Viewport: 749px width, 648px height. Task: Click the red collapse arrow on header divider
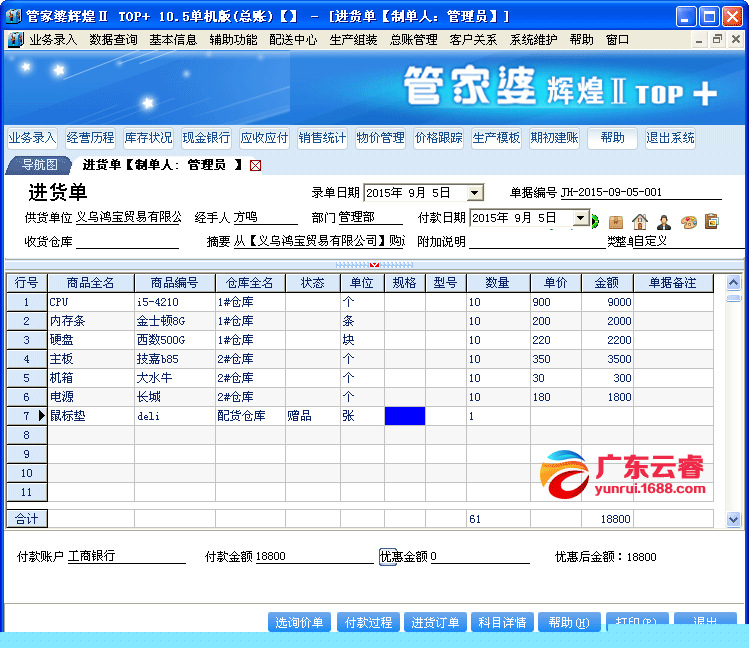[x=374, y=265]
